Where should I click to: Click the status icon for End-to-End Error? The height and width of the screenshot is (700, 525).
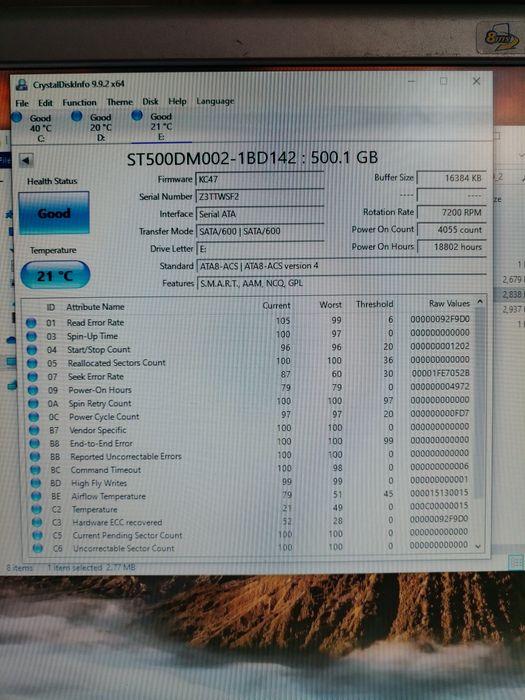click(35, 444)
